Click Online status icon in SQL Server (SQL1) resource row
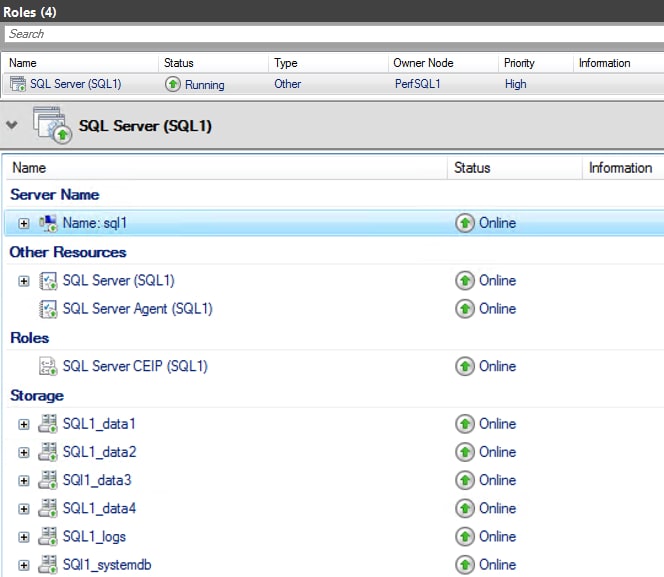 click(465, 280)
